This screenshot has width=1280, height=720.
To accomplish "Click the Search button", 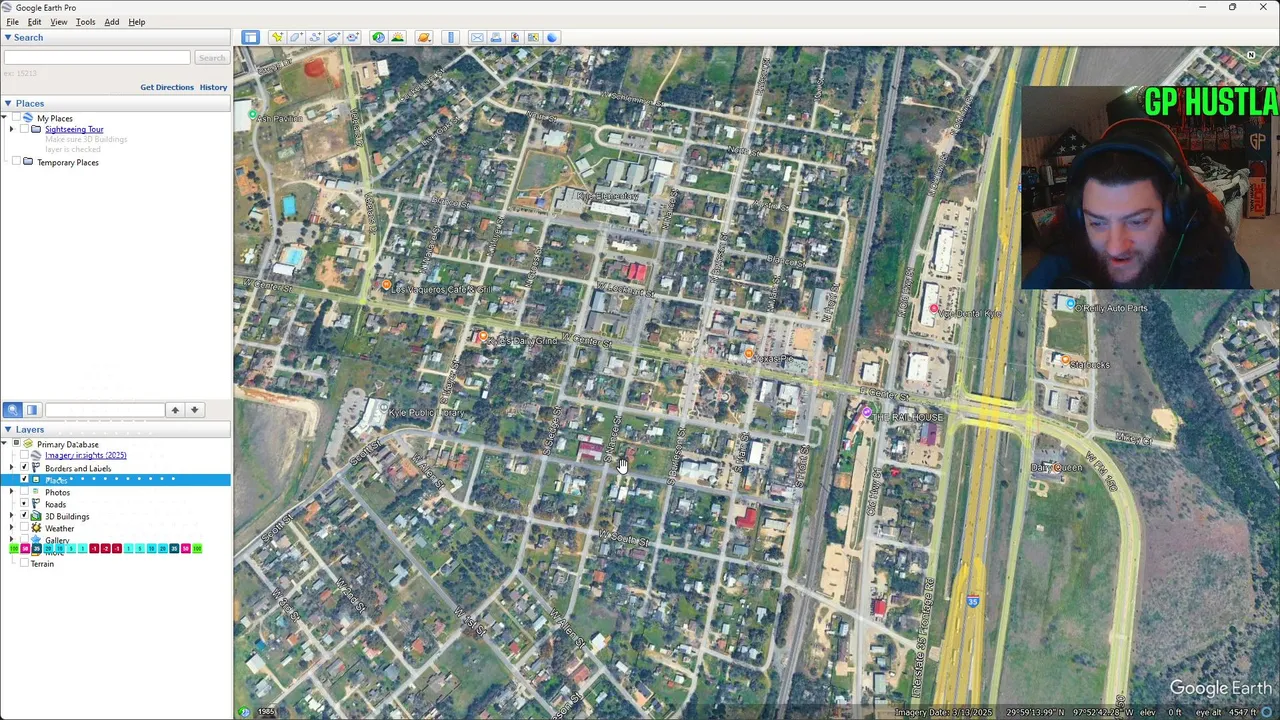I will point(211,58).
